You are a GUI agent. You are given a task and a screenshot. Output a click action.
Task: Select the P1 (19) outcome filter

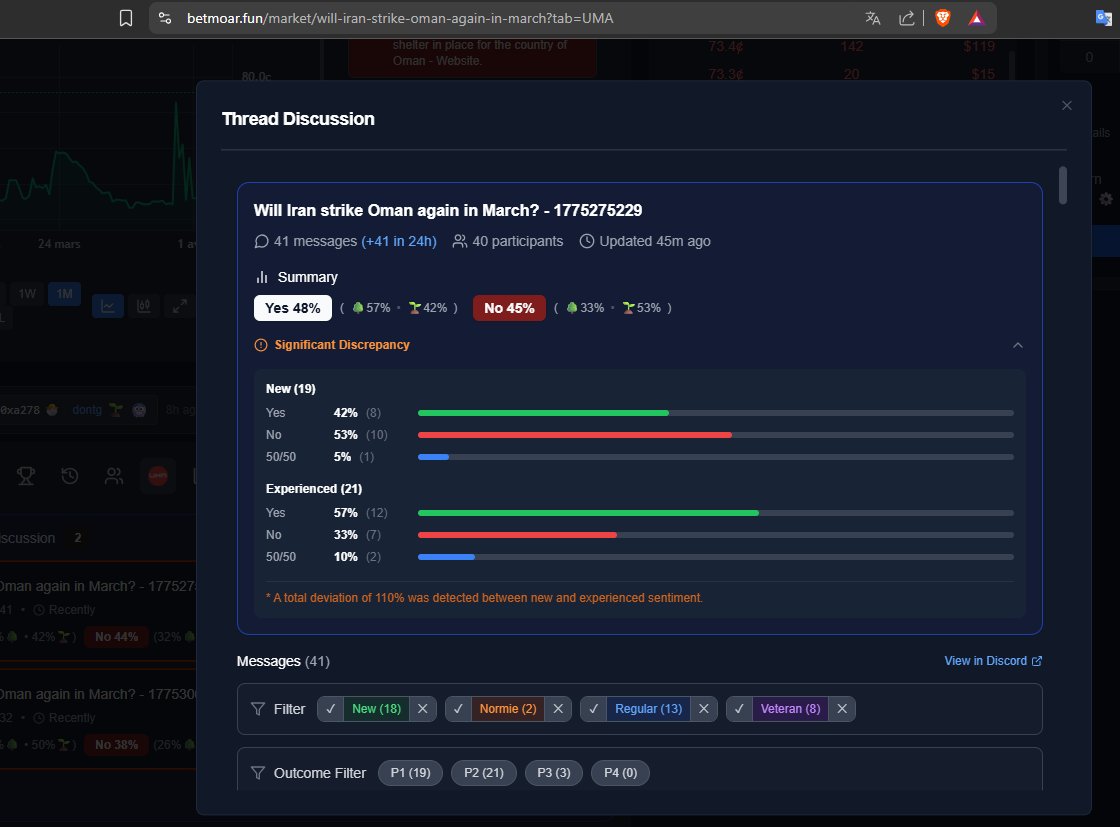click(410, 773)
